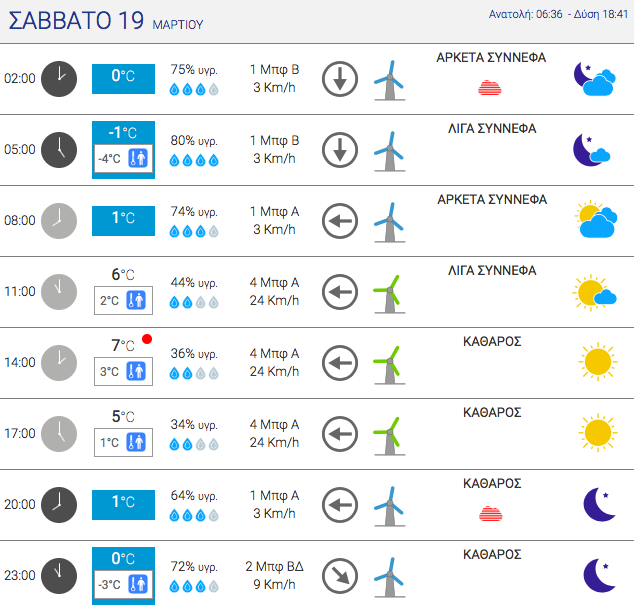Click the 4 Μπφ Α wind text at 17:00
The image size is (634, 610).
[x=274, y=424]
